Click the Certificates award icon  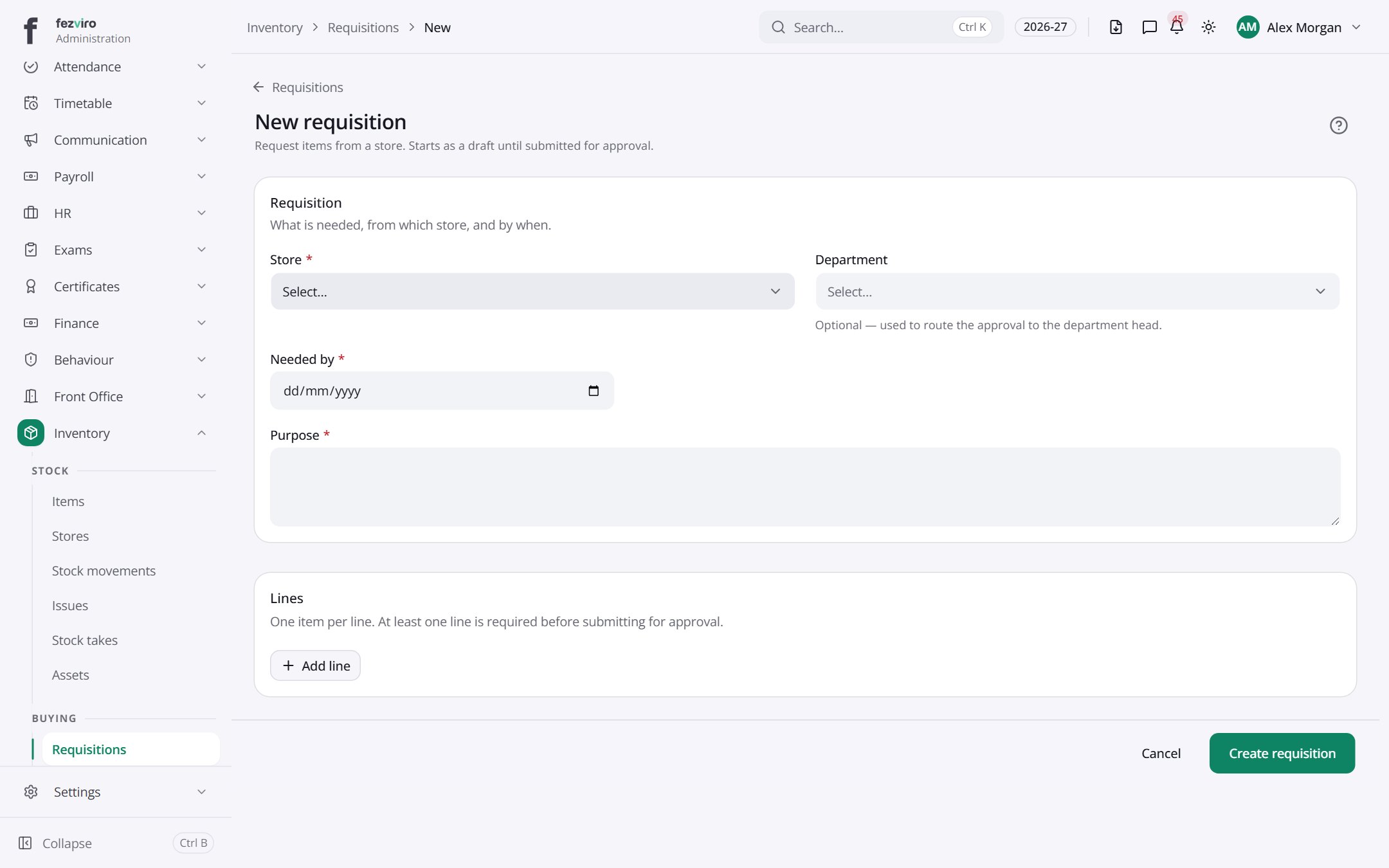31,287
